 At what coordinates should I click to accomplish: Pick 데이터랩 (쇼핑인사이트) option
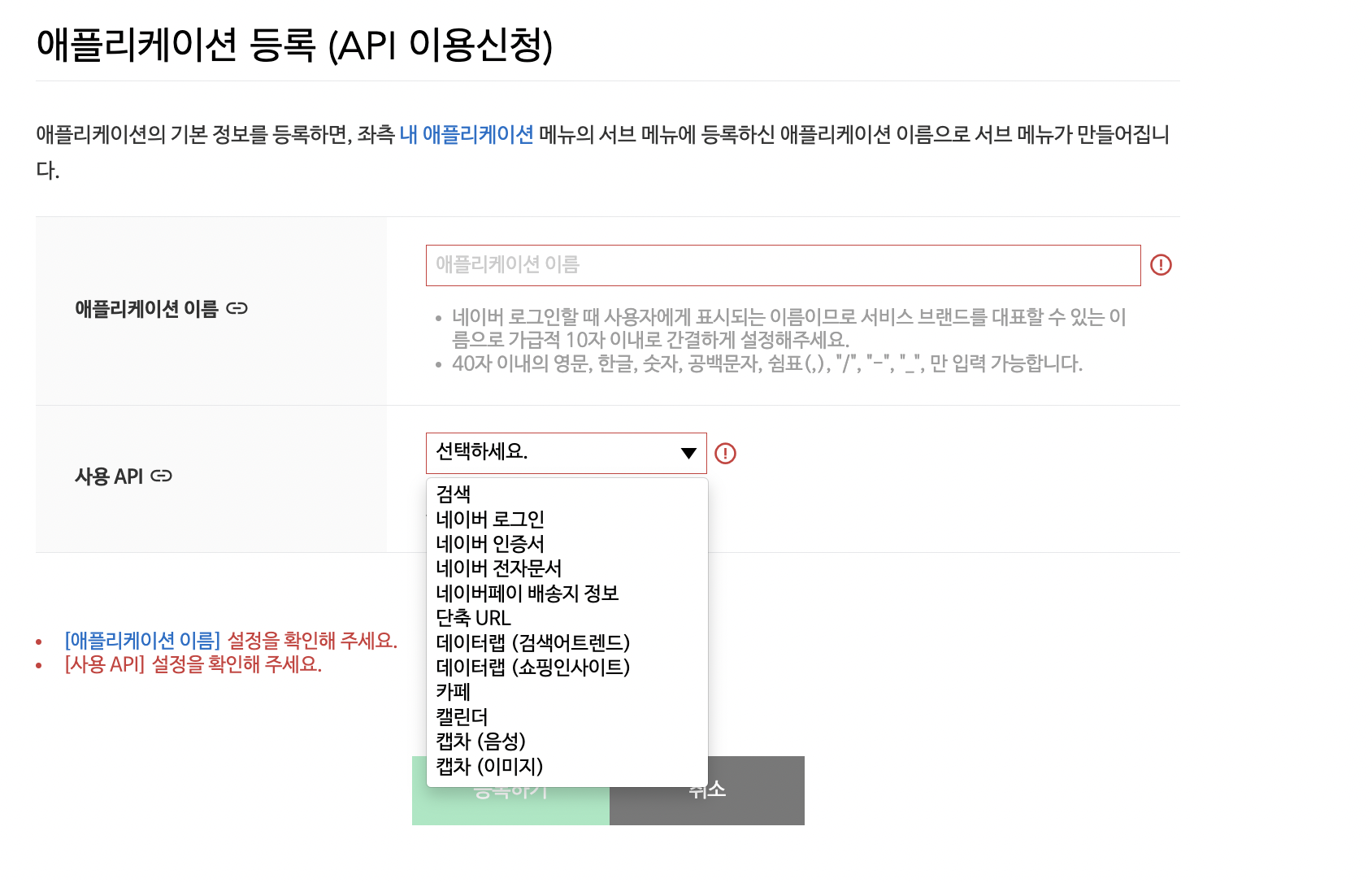567,667
